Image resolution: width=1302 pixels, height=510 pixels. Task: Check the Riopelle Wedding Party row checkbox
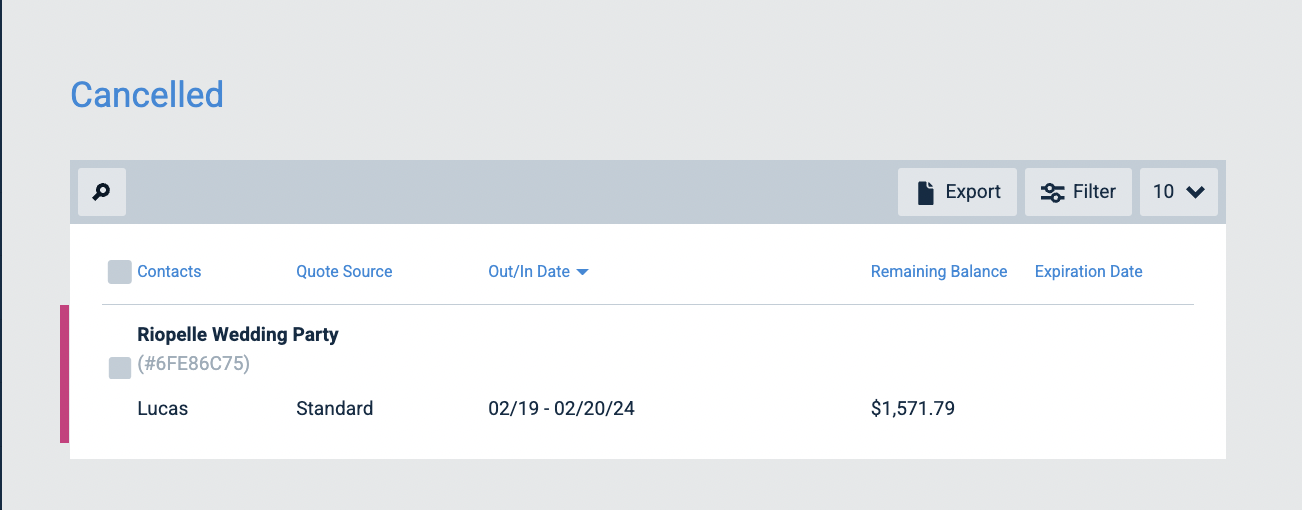click(x=120, y=368)
